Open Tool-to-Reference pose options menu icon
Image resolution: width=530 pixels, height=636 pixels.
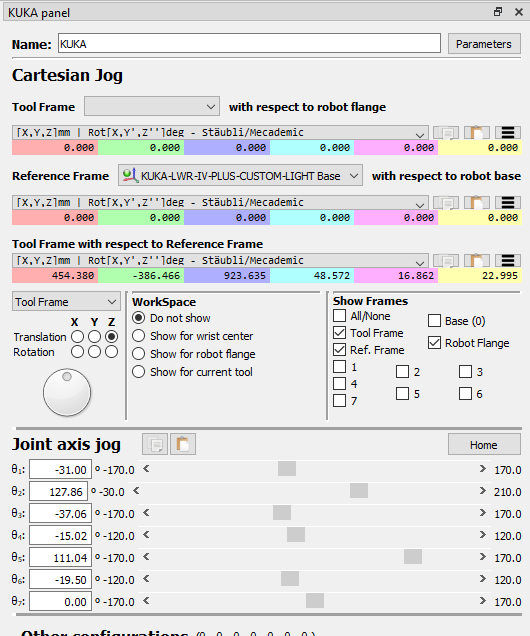point(508,260)
